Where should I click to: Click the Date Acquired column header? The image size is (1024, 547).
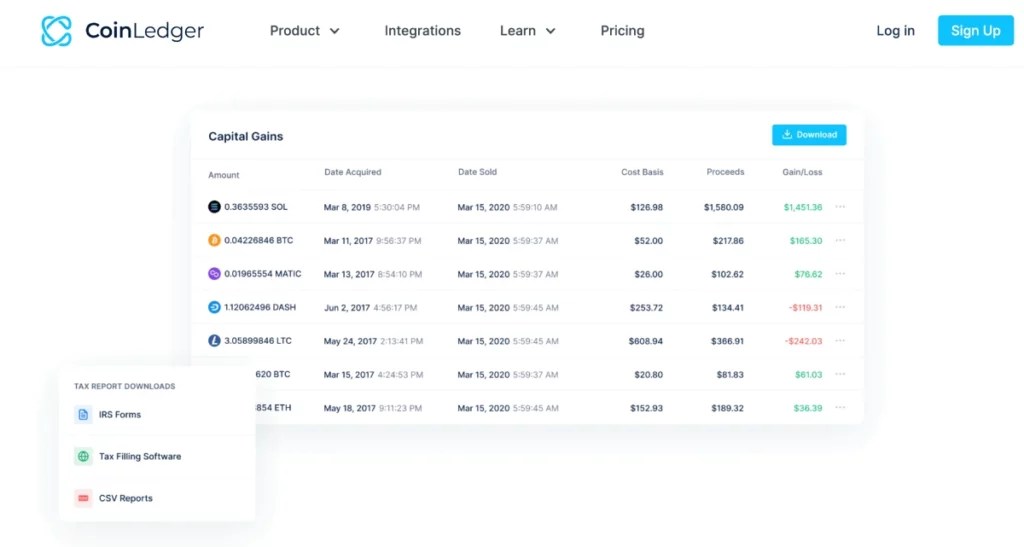click(353, 172)
